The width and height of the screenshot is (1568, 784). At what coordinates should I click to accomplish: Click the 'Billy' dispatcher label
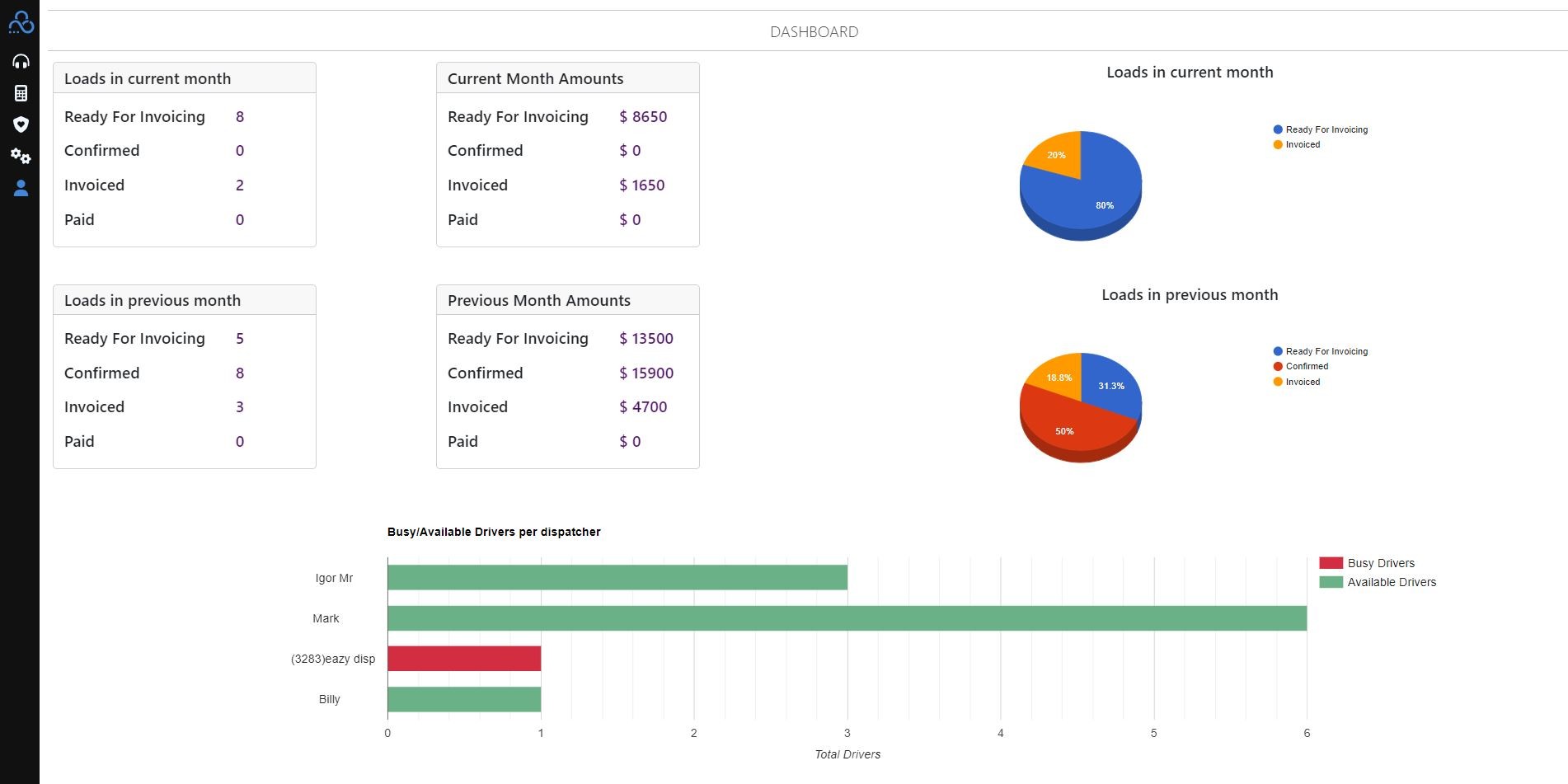coord(329,699)
